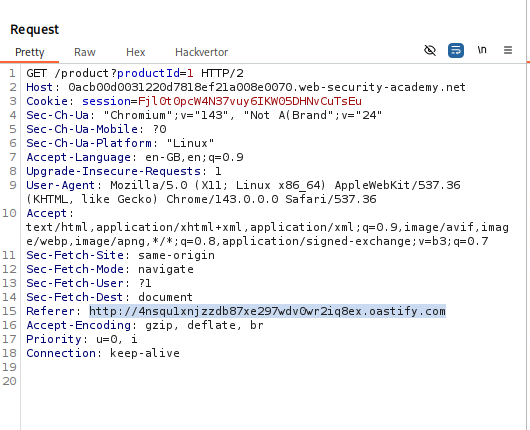The width and height of the screenshot is (530, 430).
Task: Click the Accept-Encoding gzip, deflate, br line
Action: tap(145, 325)
